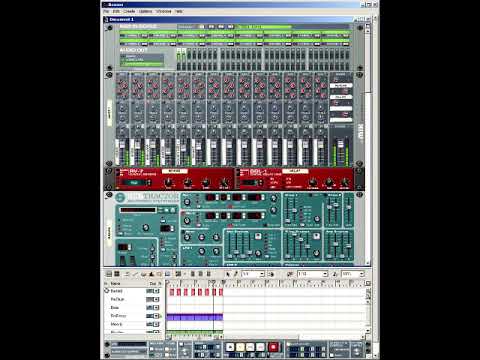Show the Drum lane in sequencer
This screenshot has height=360, width=480.
pyautogui.click(x=143, y=274)
